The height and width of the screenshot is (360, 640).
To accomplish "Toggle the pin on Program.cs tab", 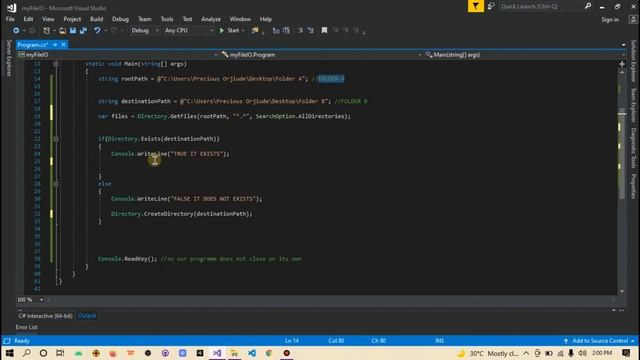I will click(55, 45).
